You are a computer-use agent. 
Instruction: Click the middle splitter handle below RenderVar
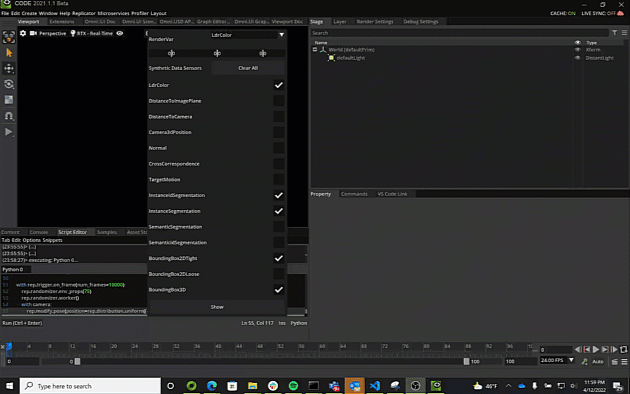coord(217,53)
